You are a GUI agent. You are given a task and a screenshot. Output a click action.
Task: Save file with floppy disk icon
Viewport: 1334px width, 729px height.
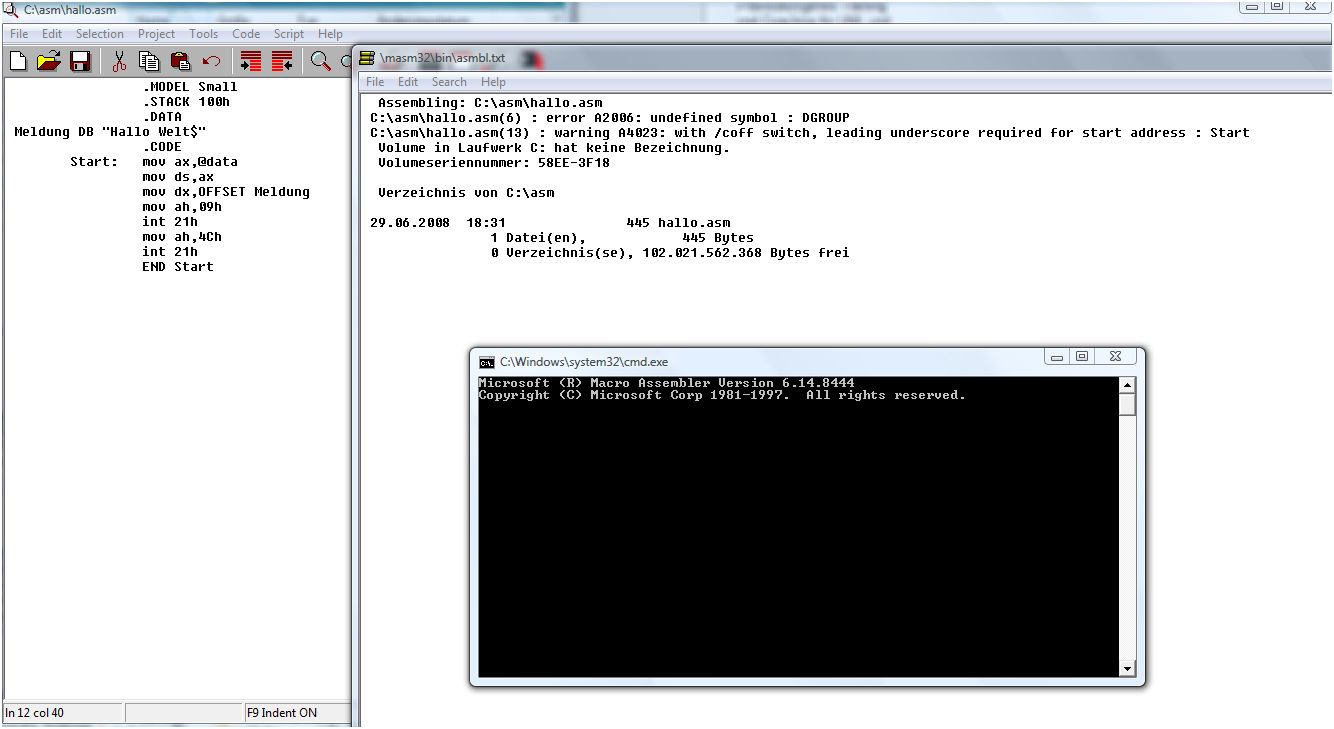[x=80, y=61]
